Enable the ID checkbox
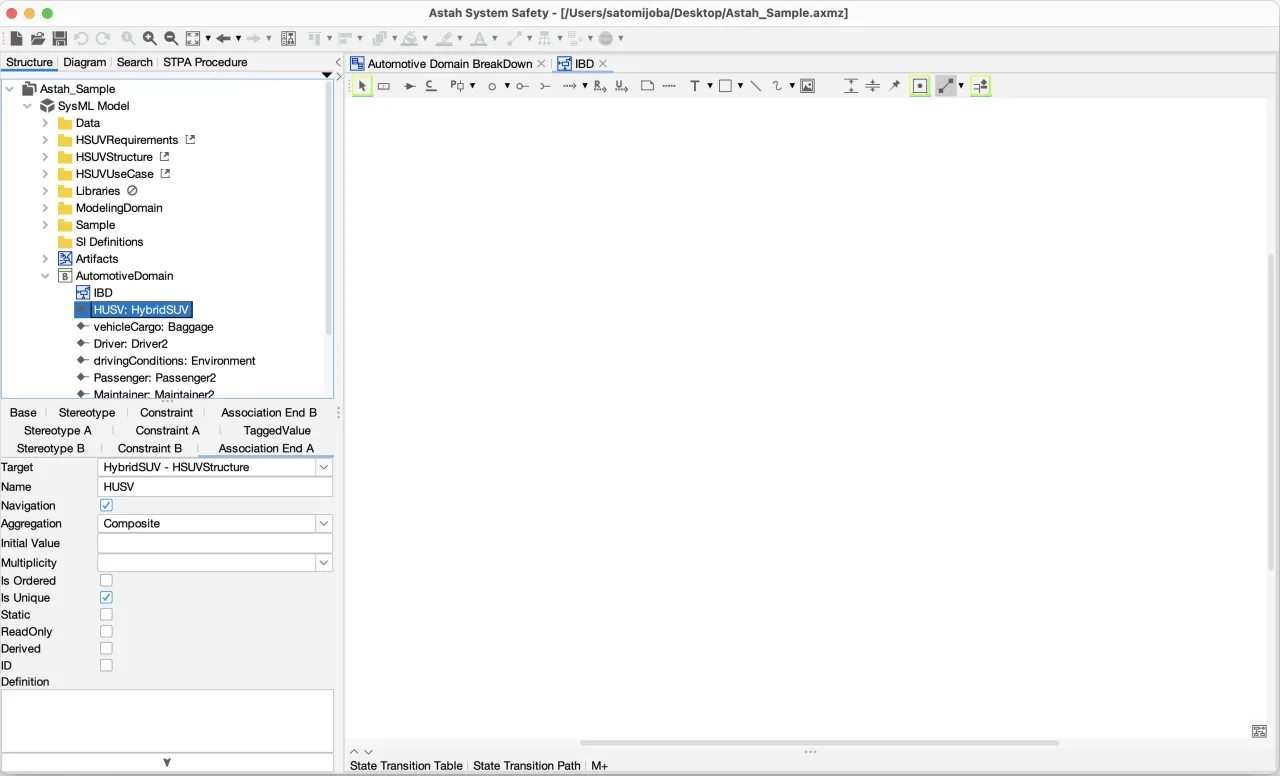 pyautogui.click(x=106, y=665)
